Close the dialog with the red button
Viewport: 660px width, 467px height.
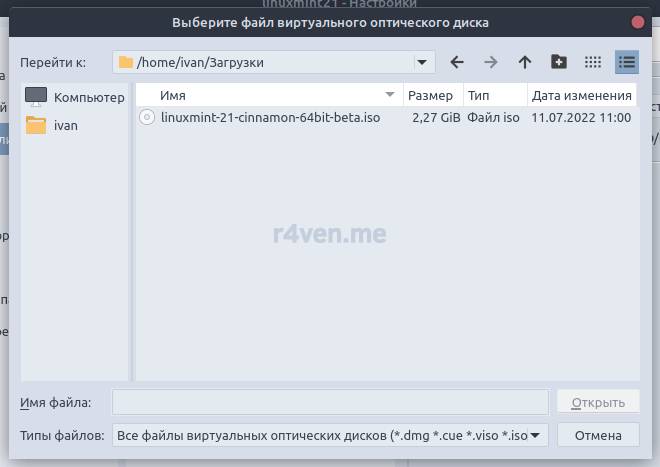639,21
